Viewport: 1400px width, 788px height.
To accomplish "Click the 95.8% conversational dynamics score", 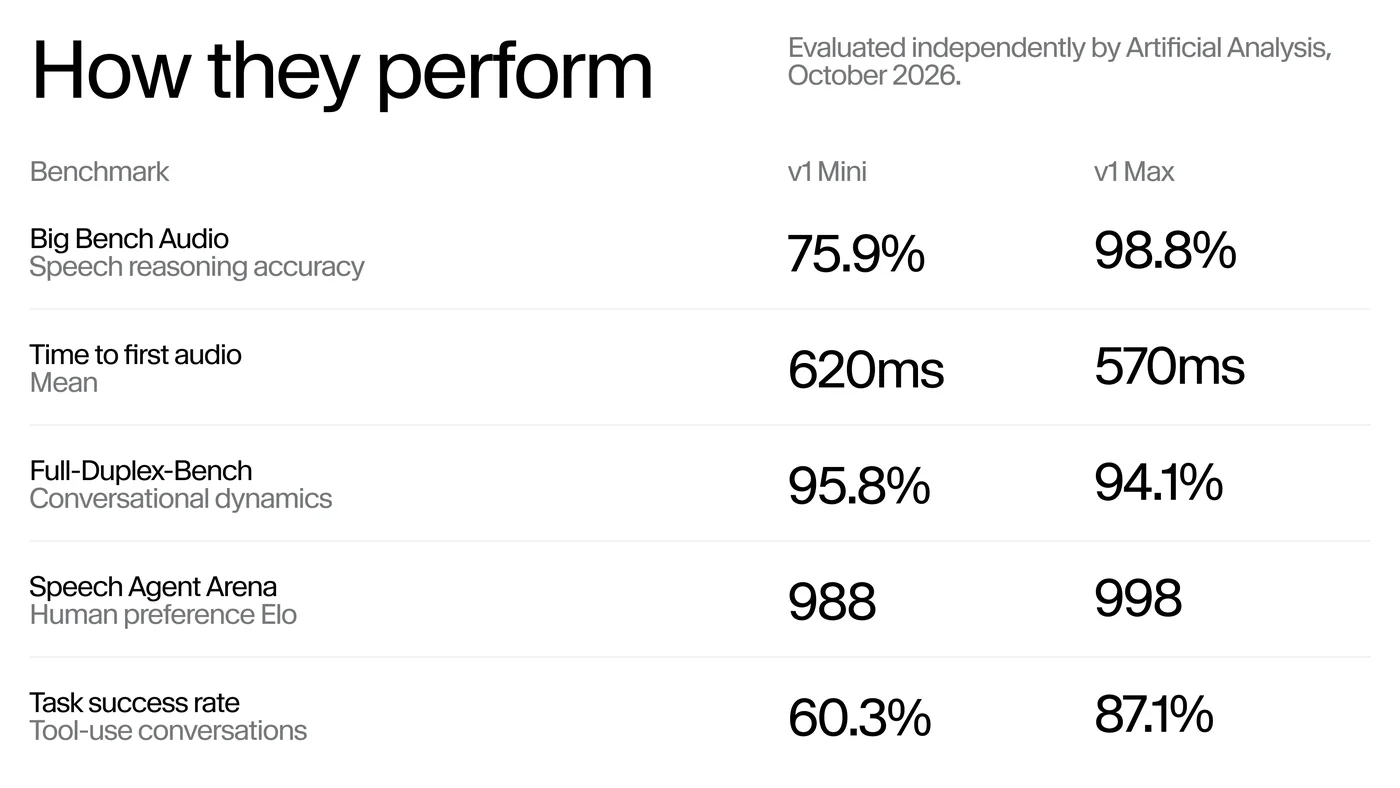I will pos(859,486).
